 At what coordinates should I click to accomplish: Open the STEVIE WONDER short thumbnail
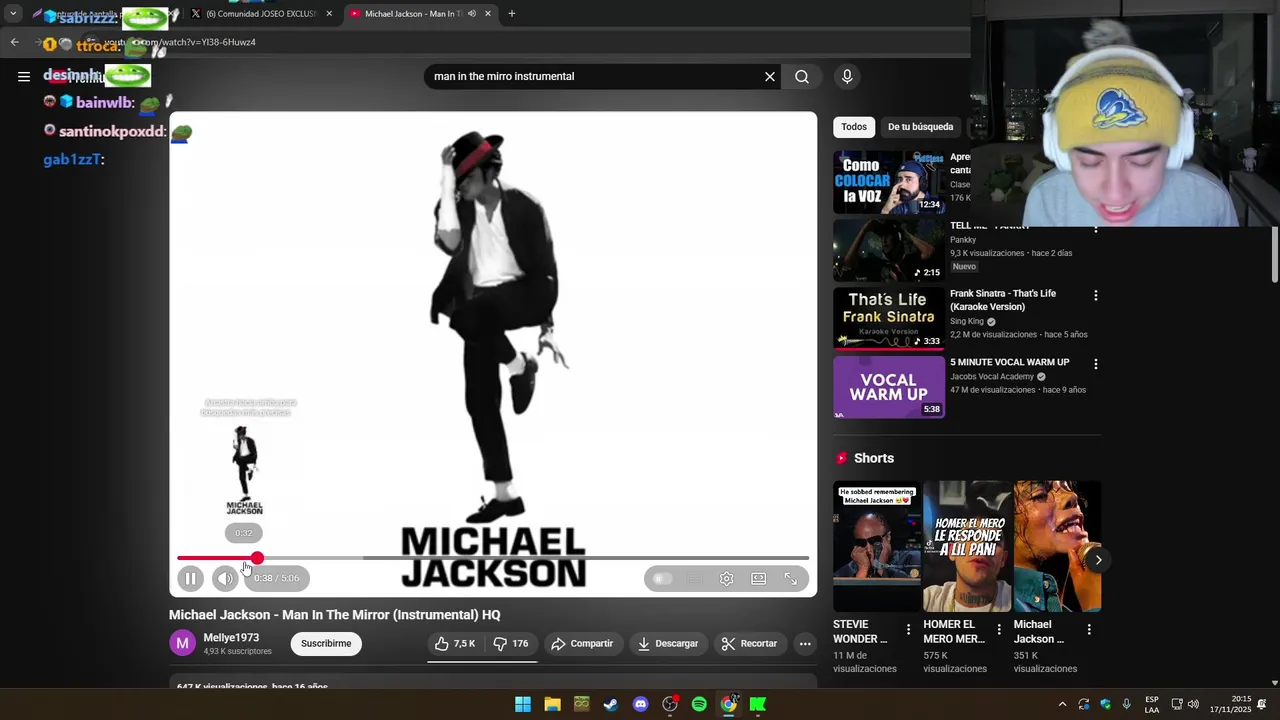click(877, 546)
